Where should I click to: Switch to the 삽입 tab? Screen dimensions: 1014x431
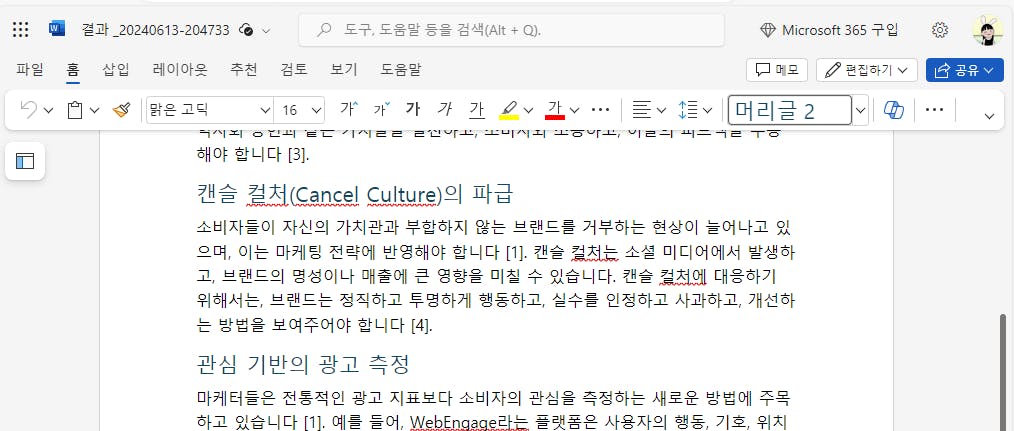click(x=116, y=69)
